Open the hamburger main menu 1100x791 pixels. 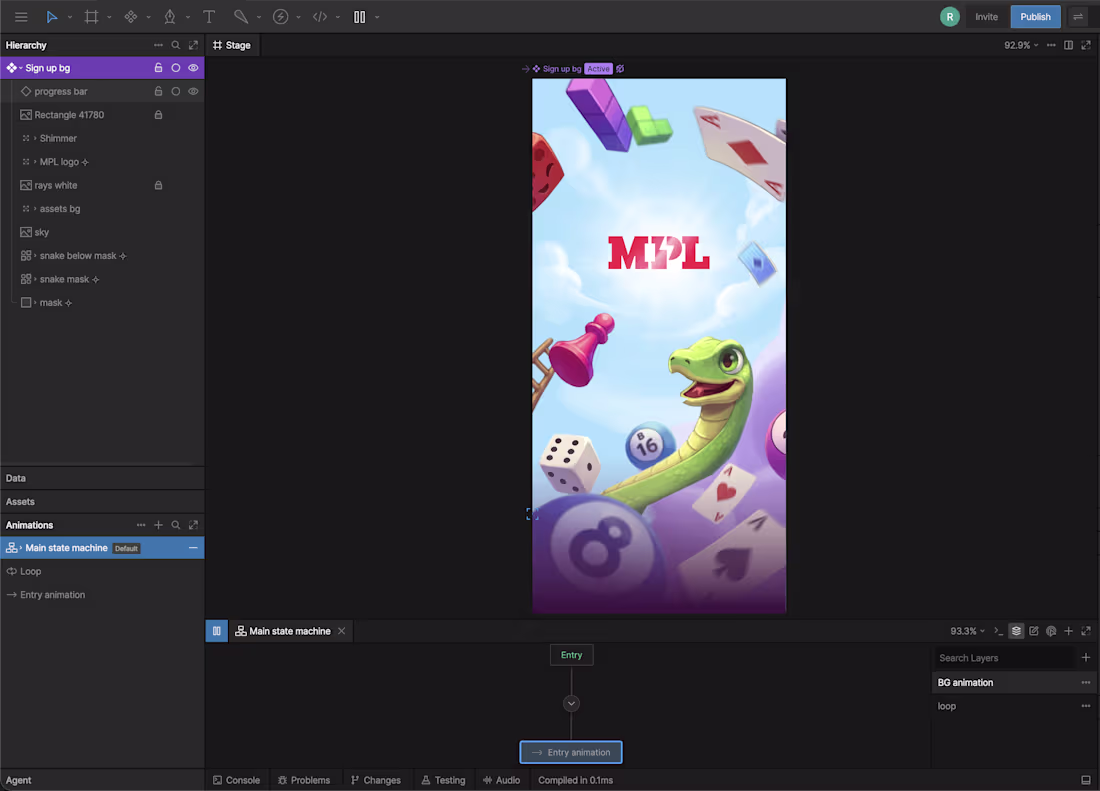pos(21,17)
